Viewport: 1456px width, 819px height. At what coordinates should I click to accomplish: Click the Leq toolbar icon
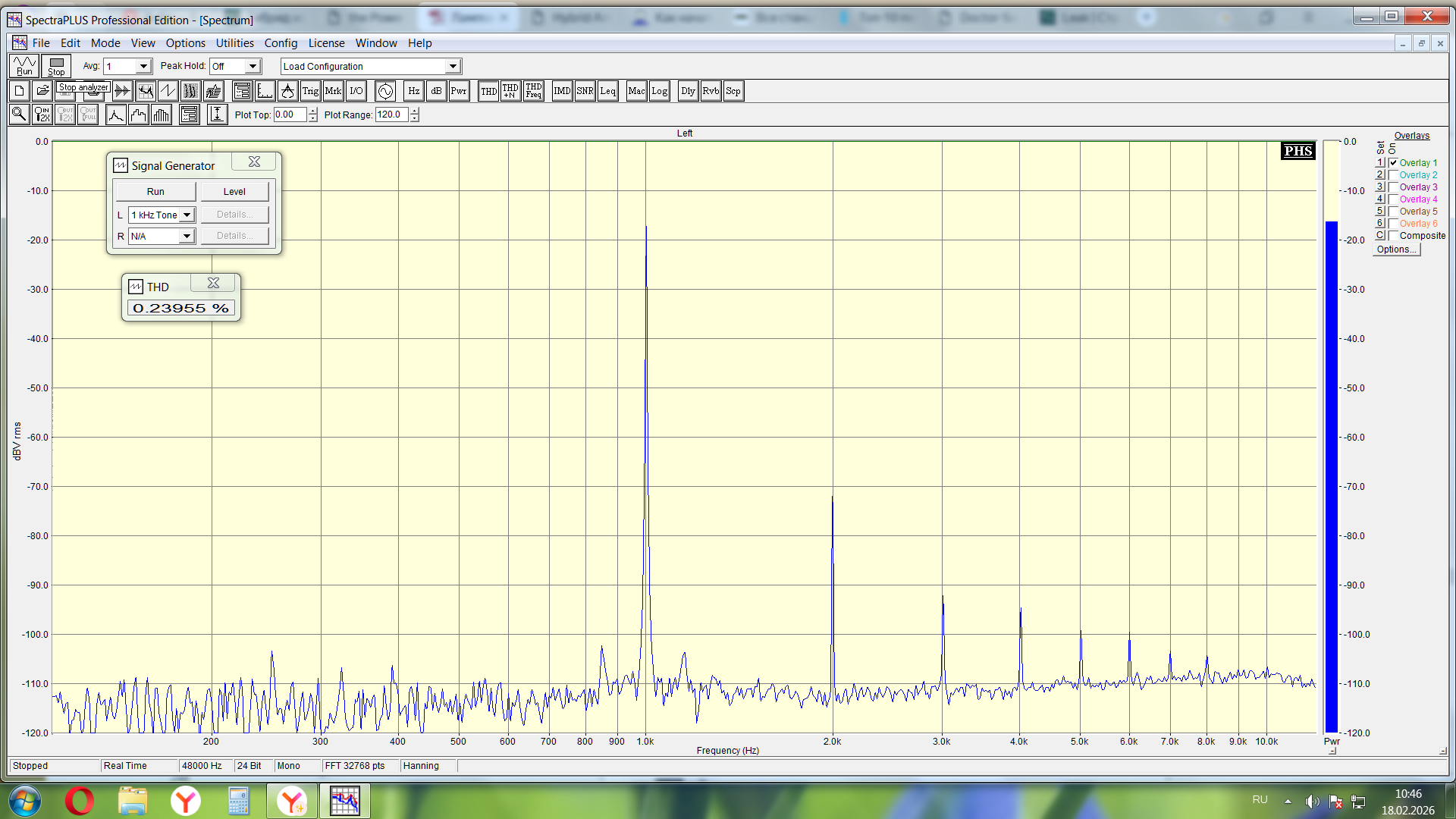[607, 91]
